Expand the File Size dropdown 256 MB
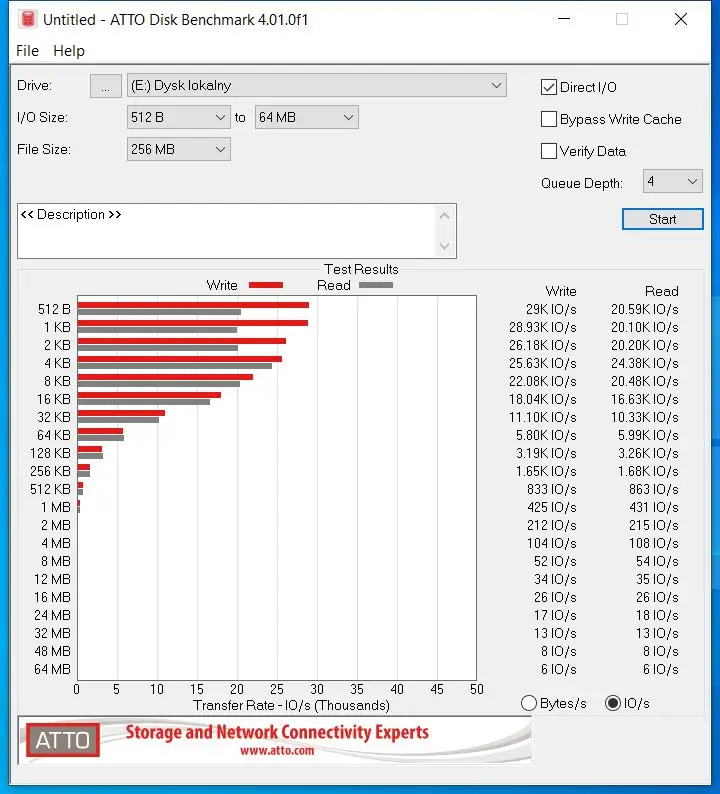 click(x=178, y=149)
